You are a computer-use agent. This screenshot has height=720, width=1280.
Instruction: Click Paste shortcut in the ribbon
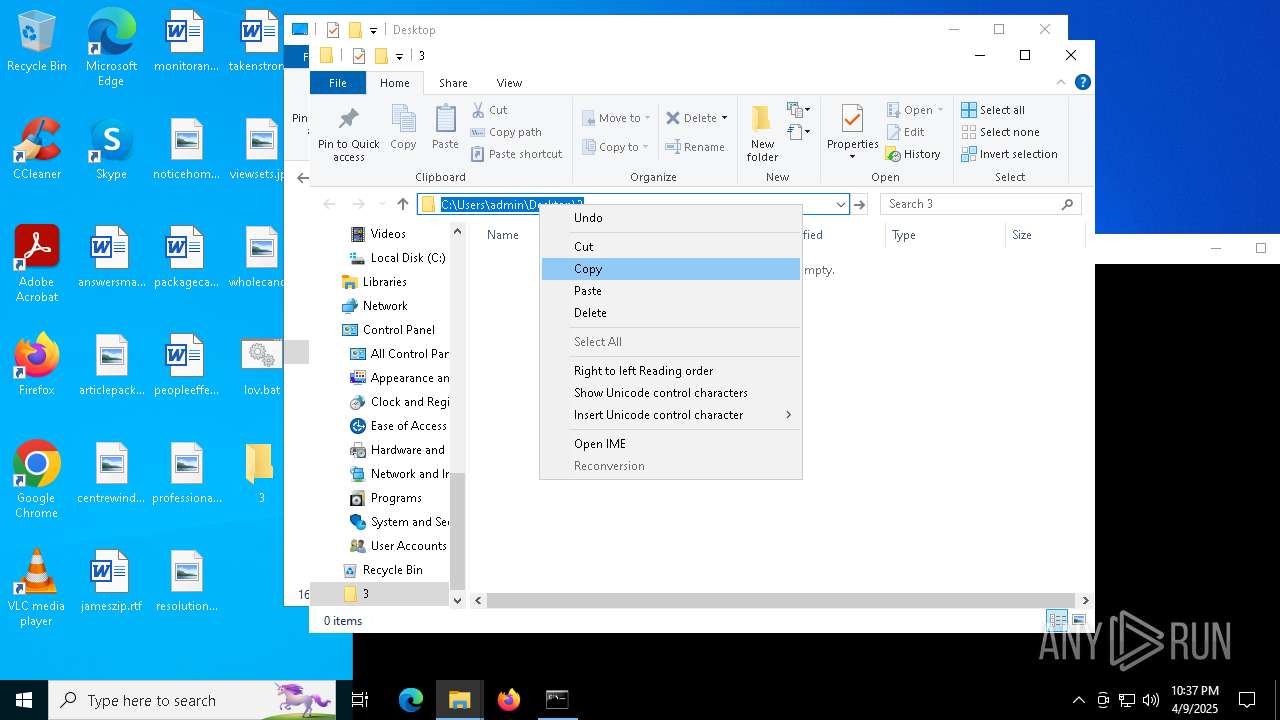(517, 154)
